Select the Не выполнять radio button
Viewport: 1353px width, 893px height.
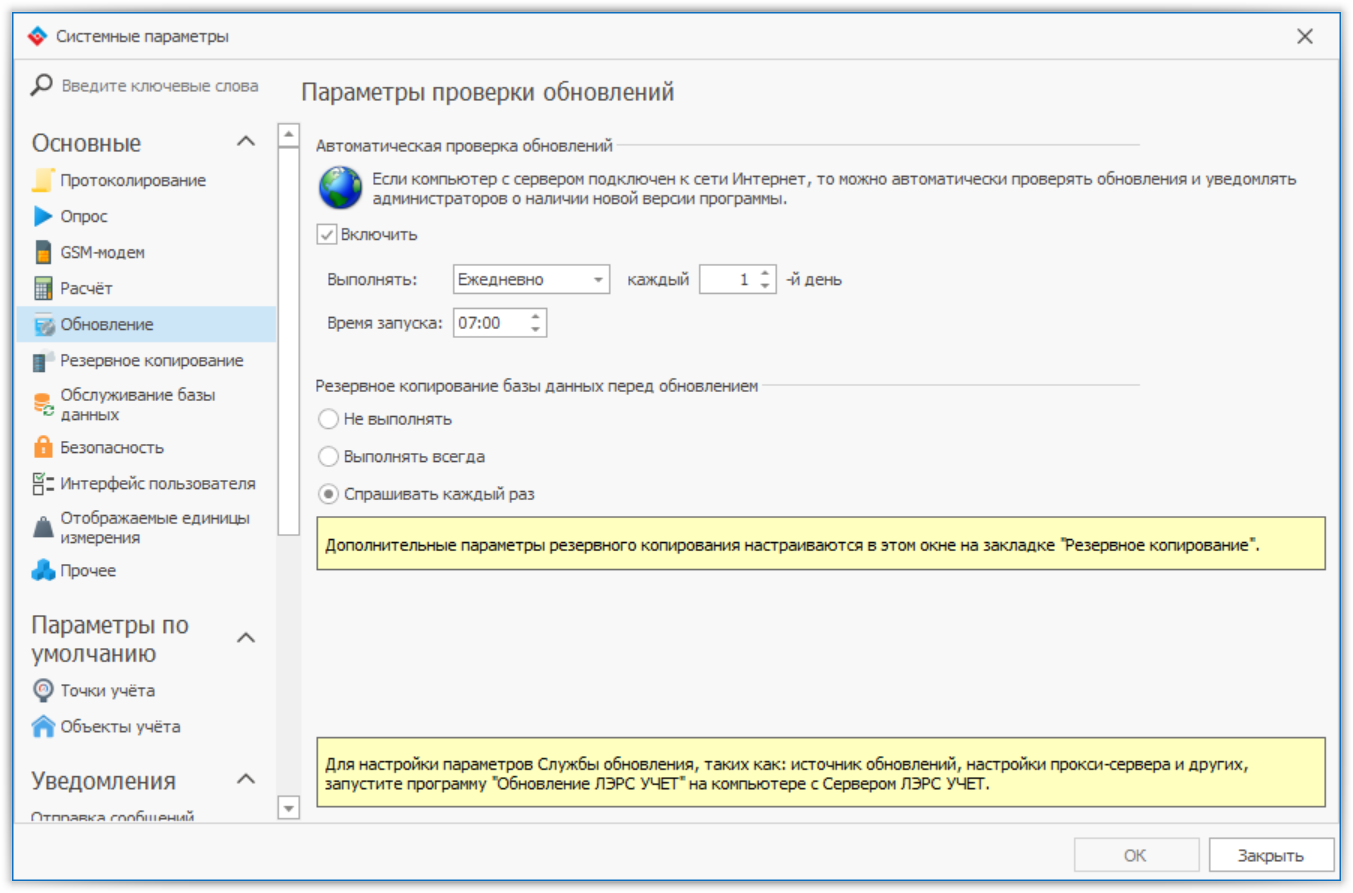327,419
